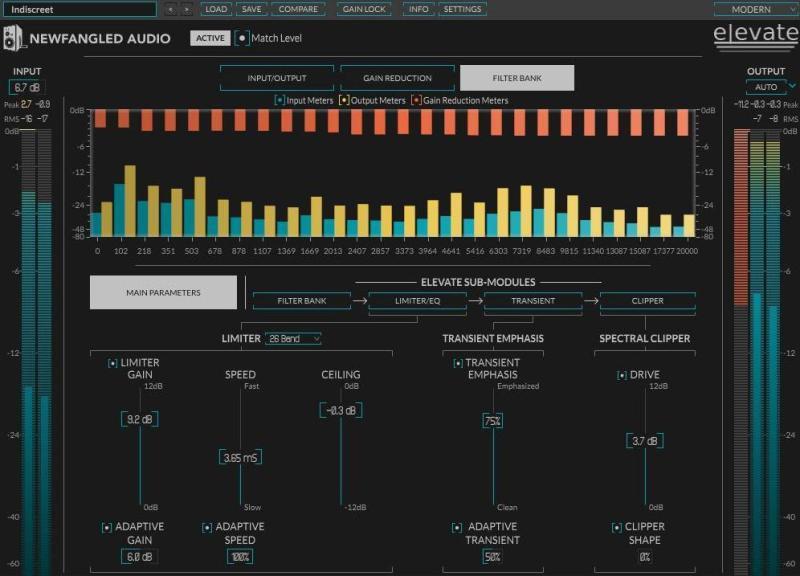The width and height of the screenshot is (800, 576).
Task: Toggle the Input Meters display
Action: point(279,101)
